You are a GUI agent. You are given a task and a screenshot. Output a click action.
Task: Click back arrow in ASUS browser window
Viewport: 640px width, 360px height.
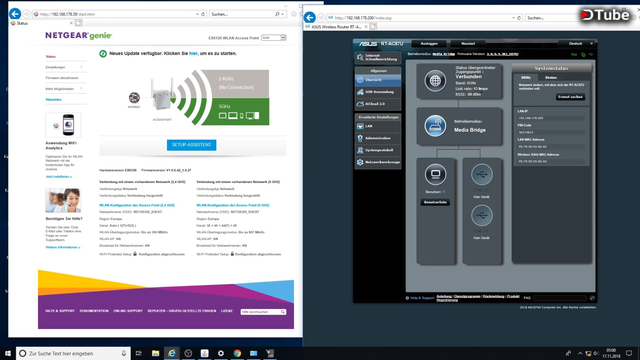click(310, 18)
